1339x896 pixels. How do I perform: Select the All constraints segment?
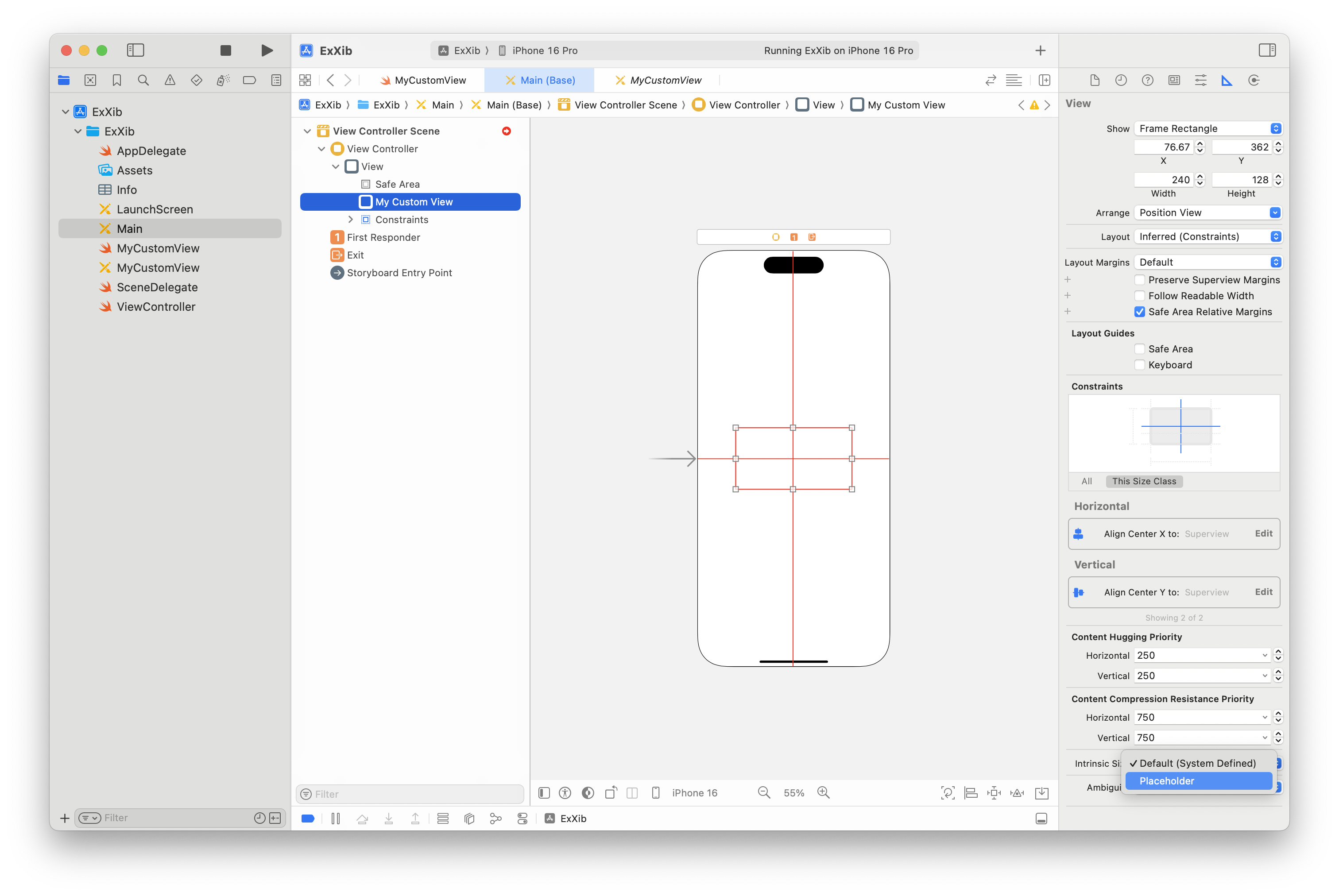tap(1087, 481)
